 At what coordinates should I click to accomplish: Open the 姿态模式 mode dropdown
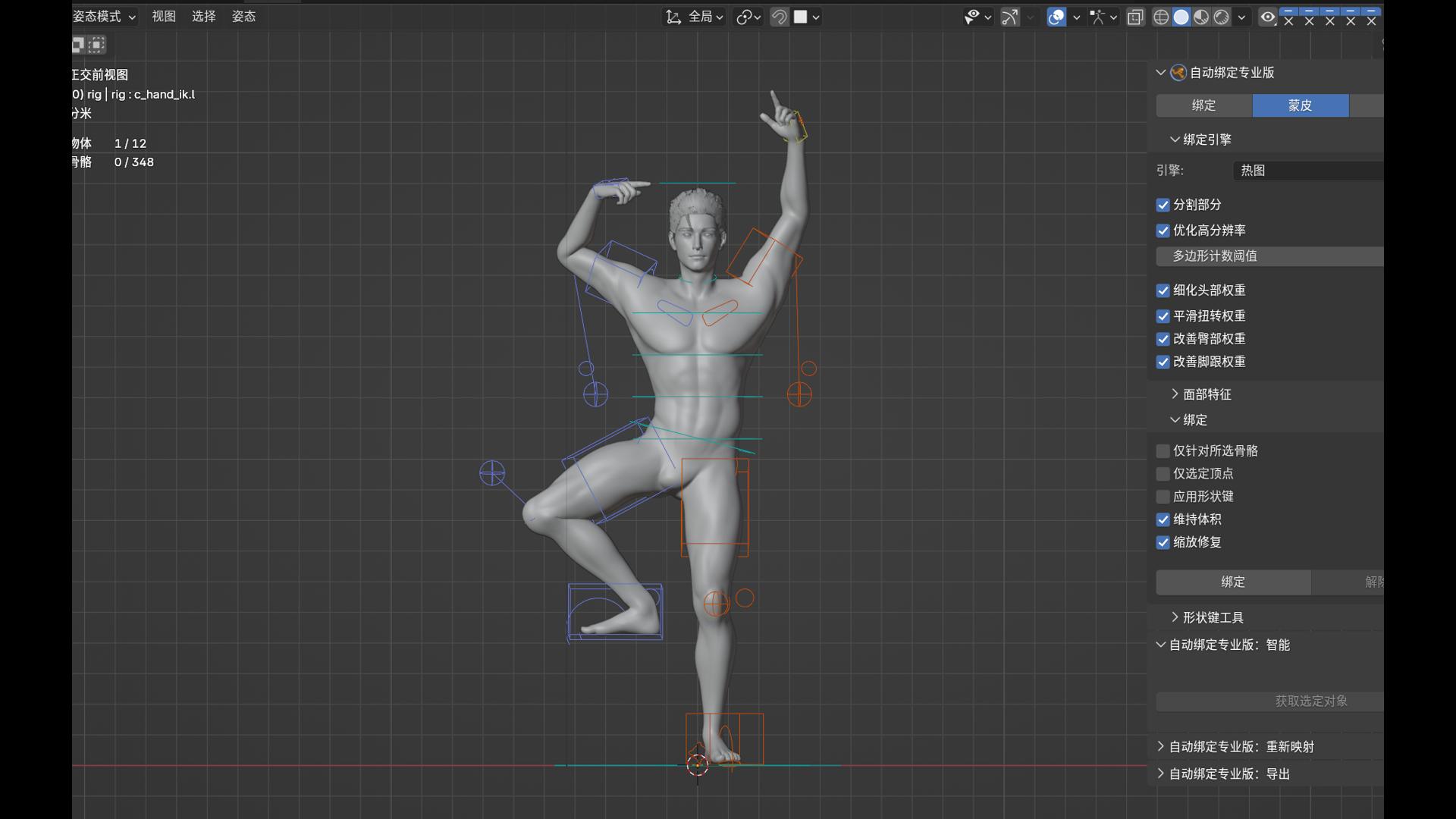(x=104, y=17)
